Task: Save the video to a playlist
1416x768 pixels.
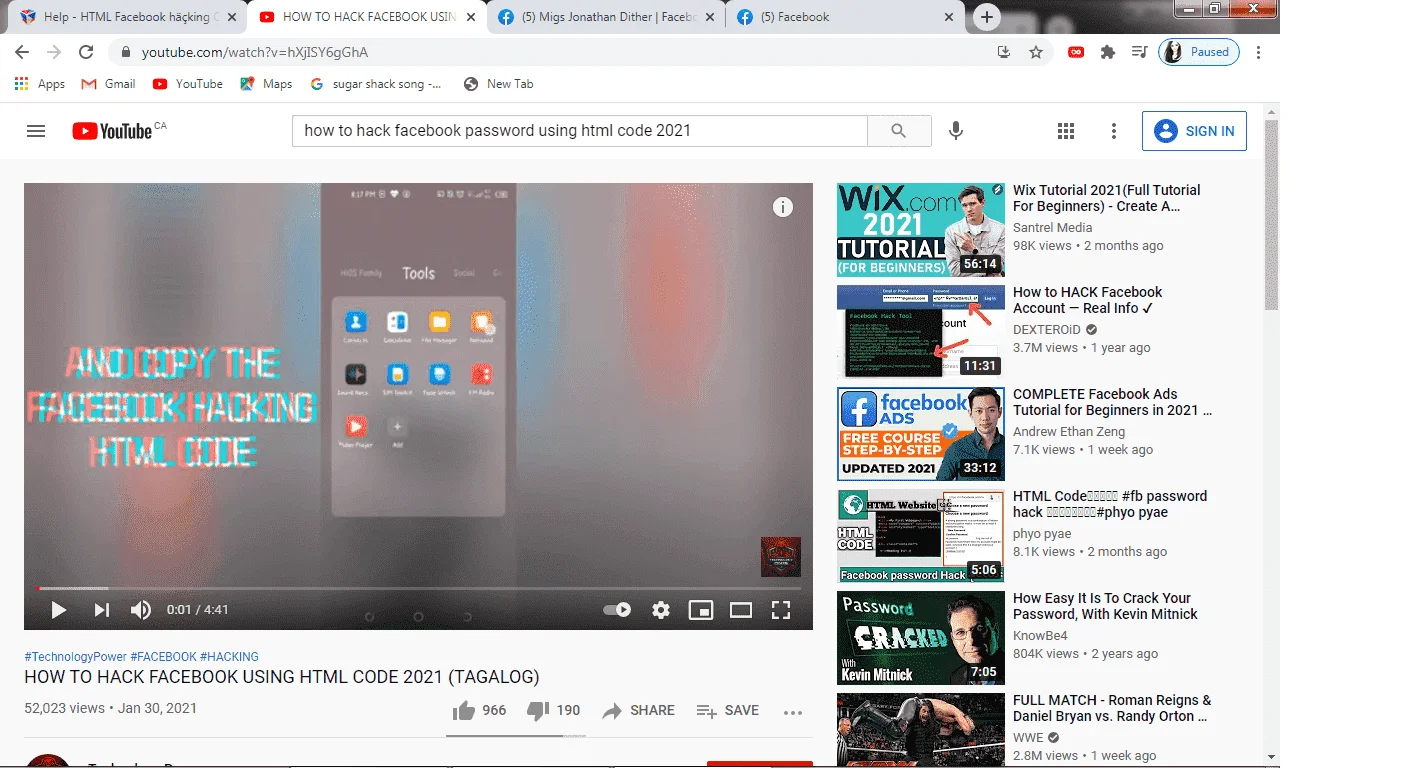Action: coord(728,711)
